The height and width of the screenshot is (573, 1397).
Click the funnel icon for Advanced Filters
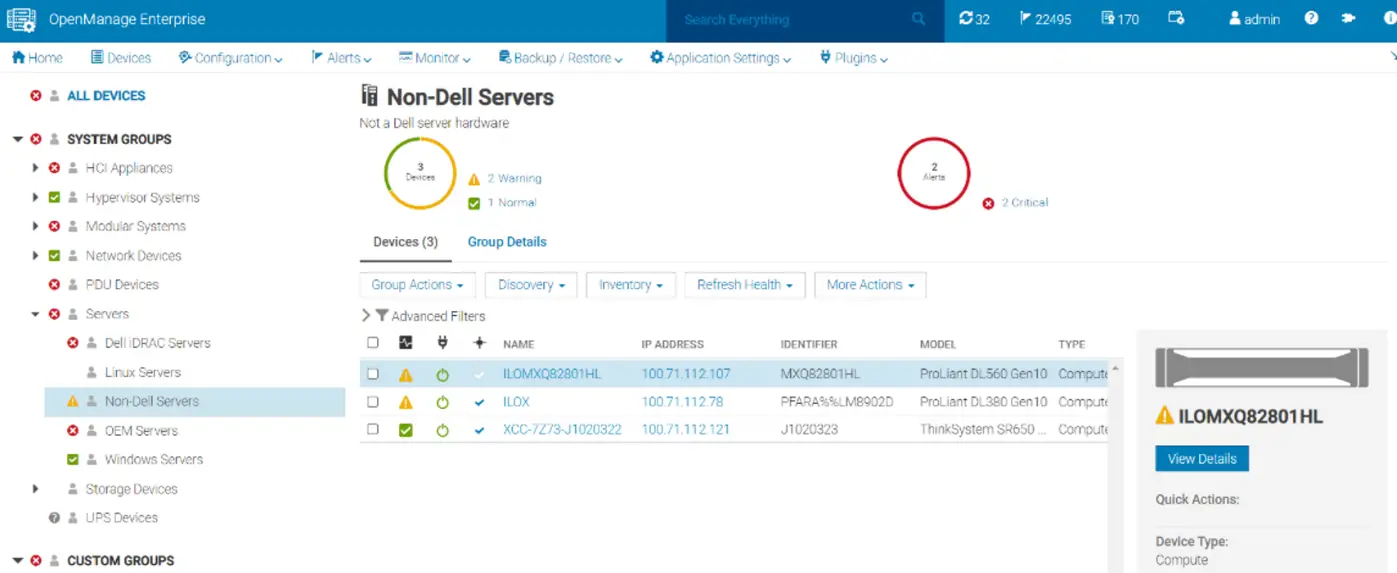click(x=381, y=316)
